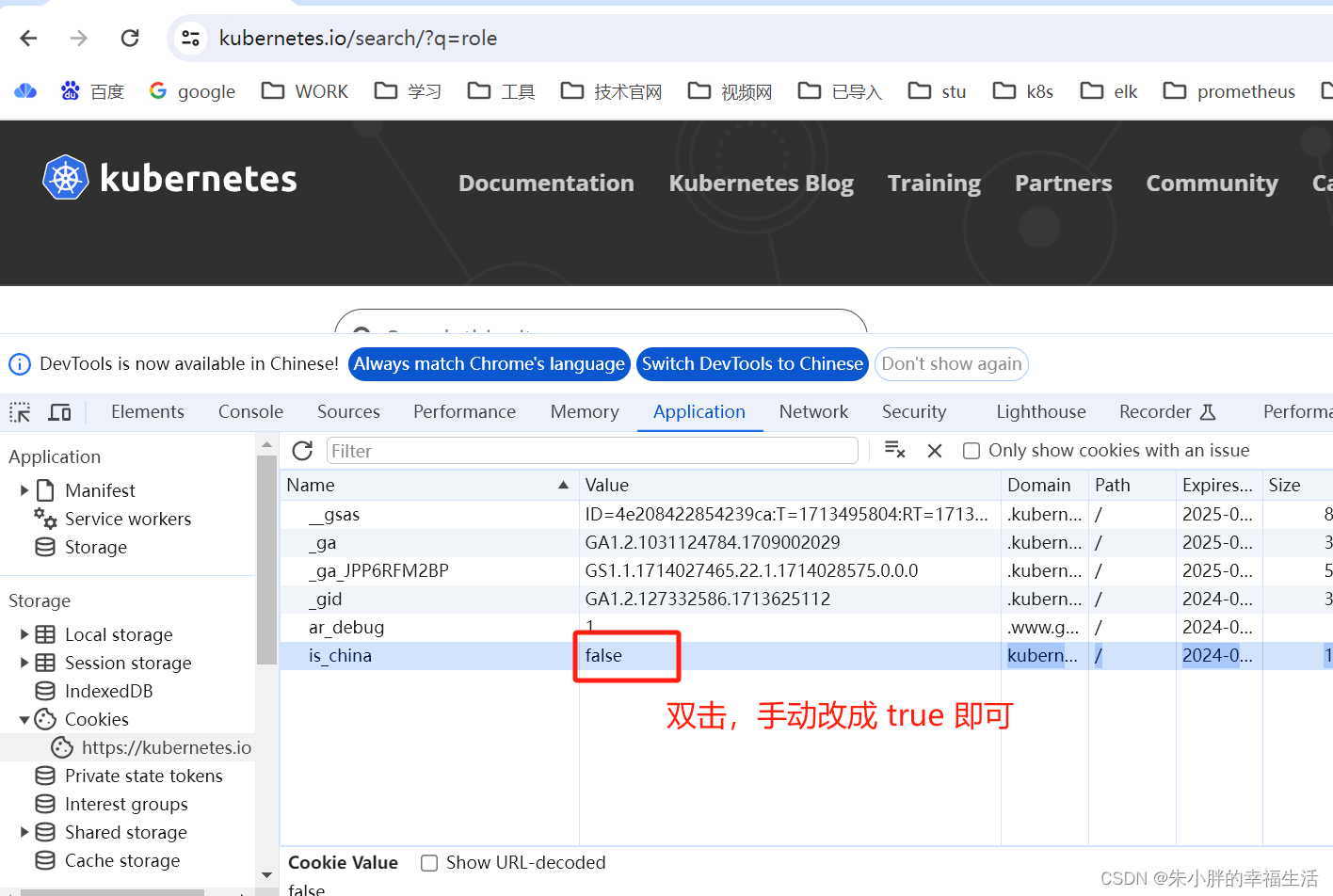Click the sidebar scroll up arrow
1333x896 pixels.
click(x=266, y=444)
